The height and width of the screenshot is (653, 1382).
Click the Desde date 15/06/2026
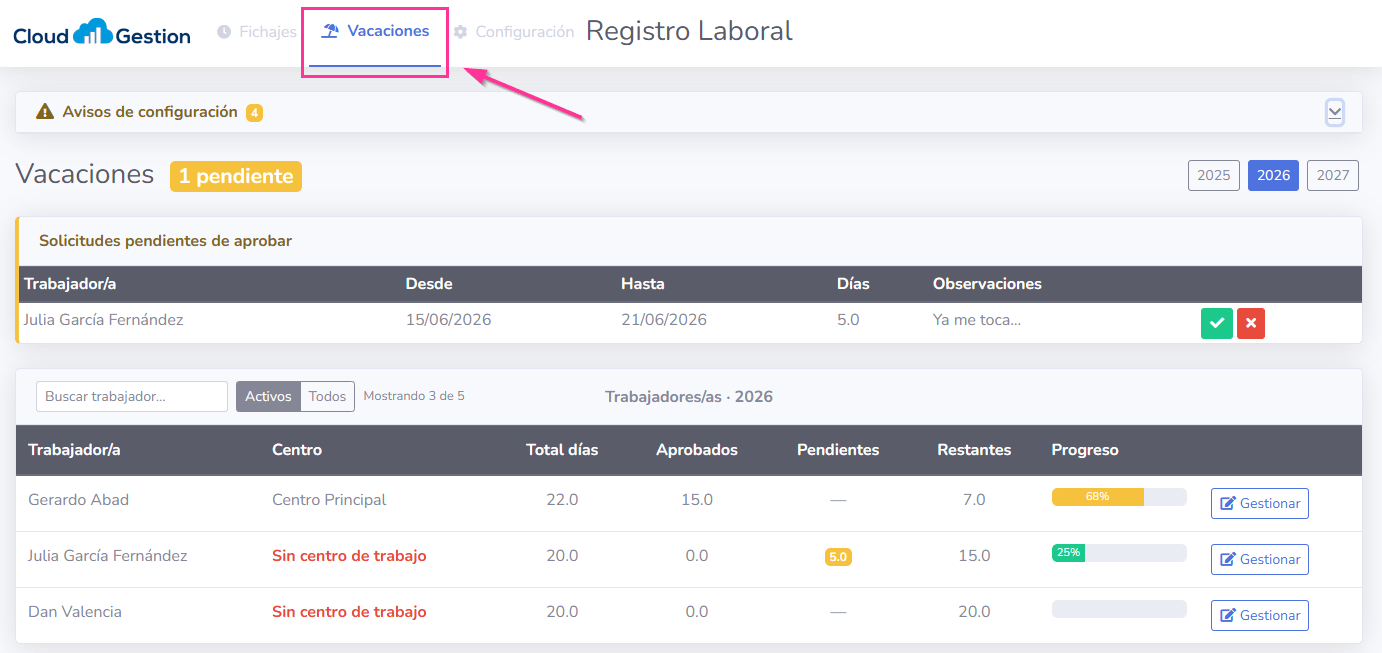tap(448, 320)
